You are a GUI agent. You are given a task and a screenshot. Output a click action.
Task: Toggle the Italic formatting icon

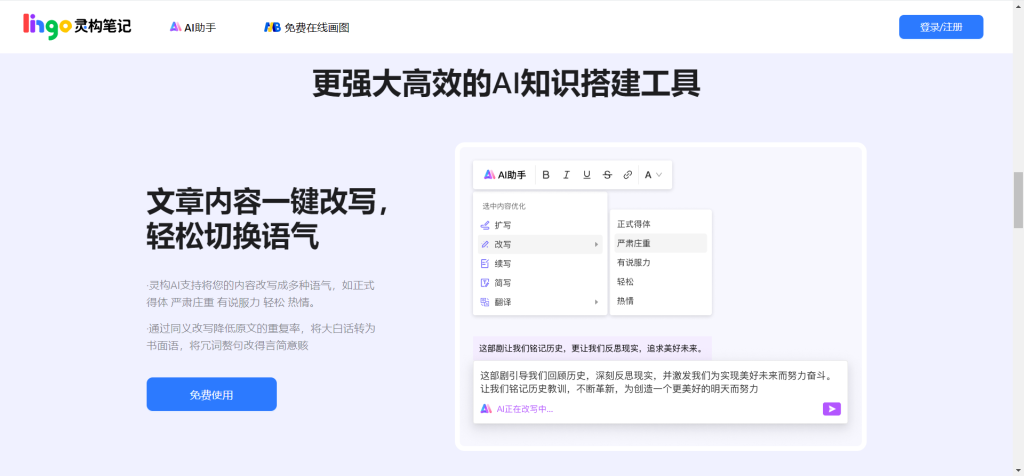coord(566,175)
